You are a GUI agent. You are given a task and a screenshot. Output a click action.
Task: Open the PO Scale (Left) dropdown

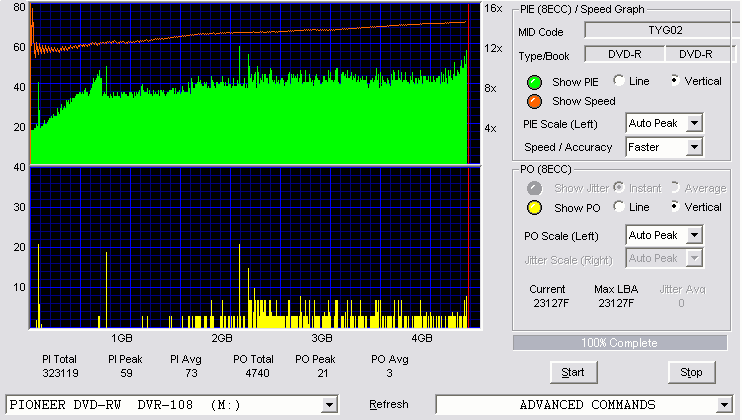694,235
